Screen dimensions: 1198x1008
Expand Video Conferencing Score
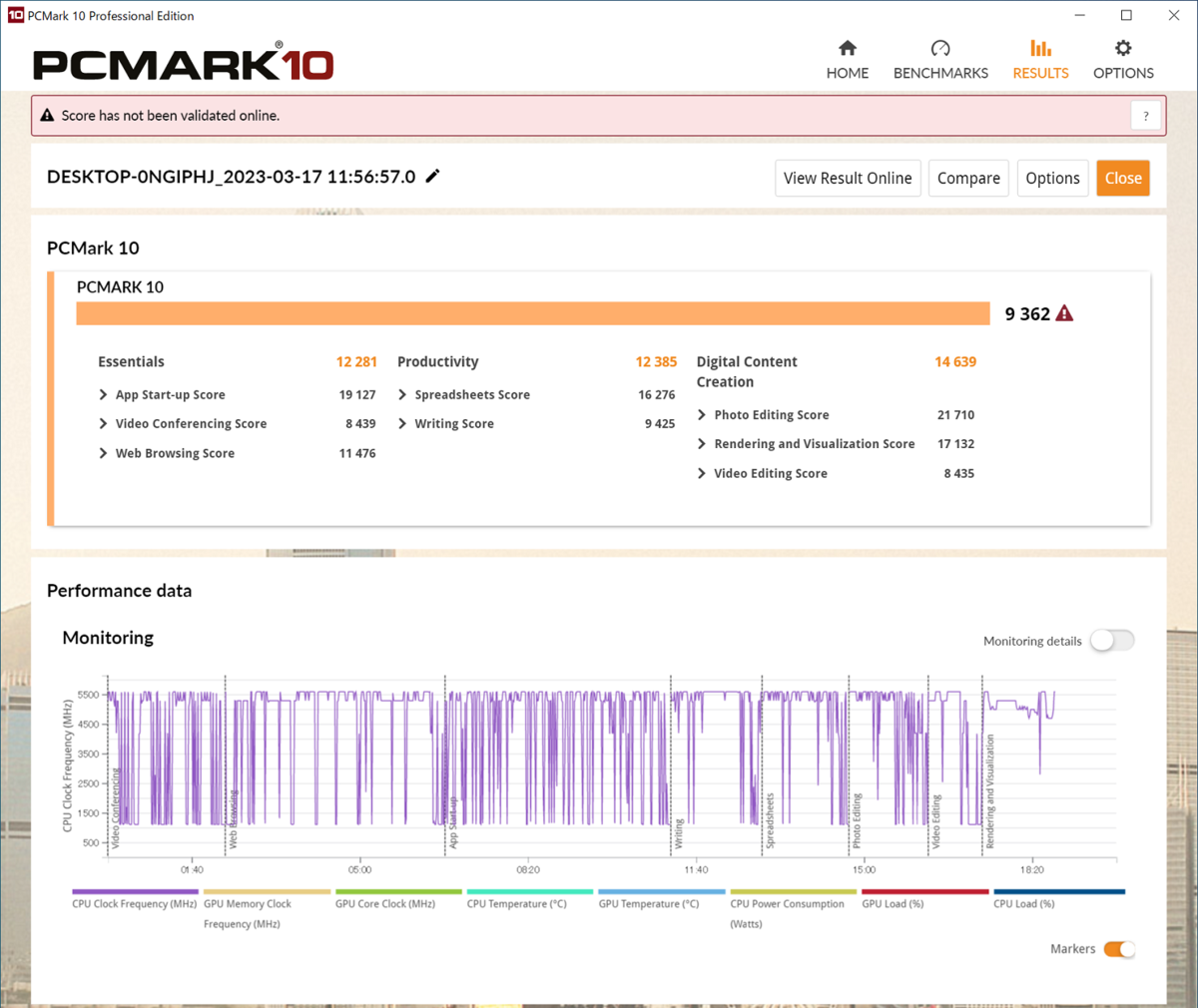pyautogui.click(x=103, y=423)
